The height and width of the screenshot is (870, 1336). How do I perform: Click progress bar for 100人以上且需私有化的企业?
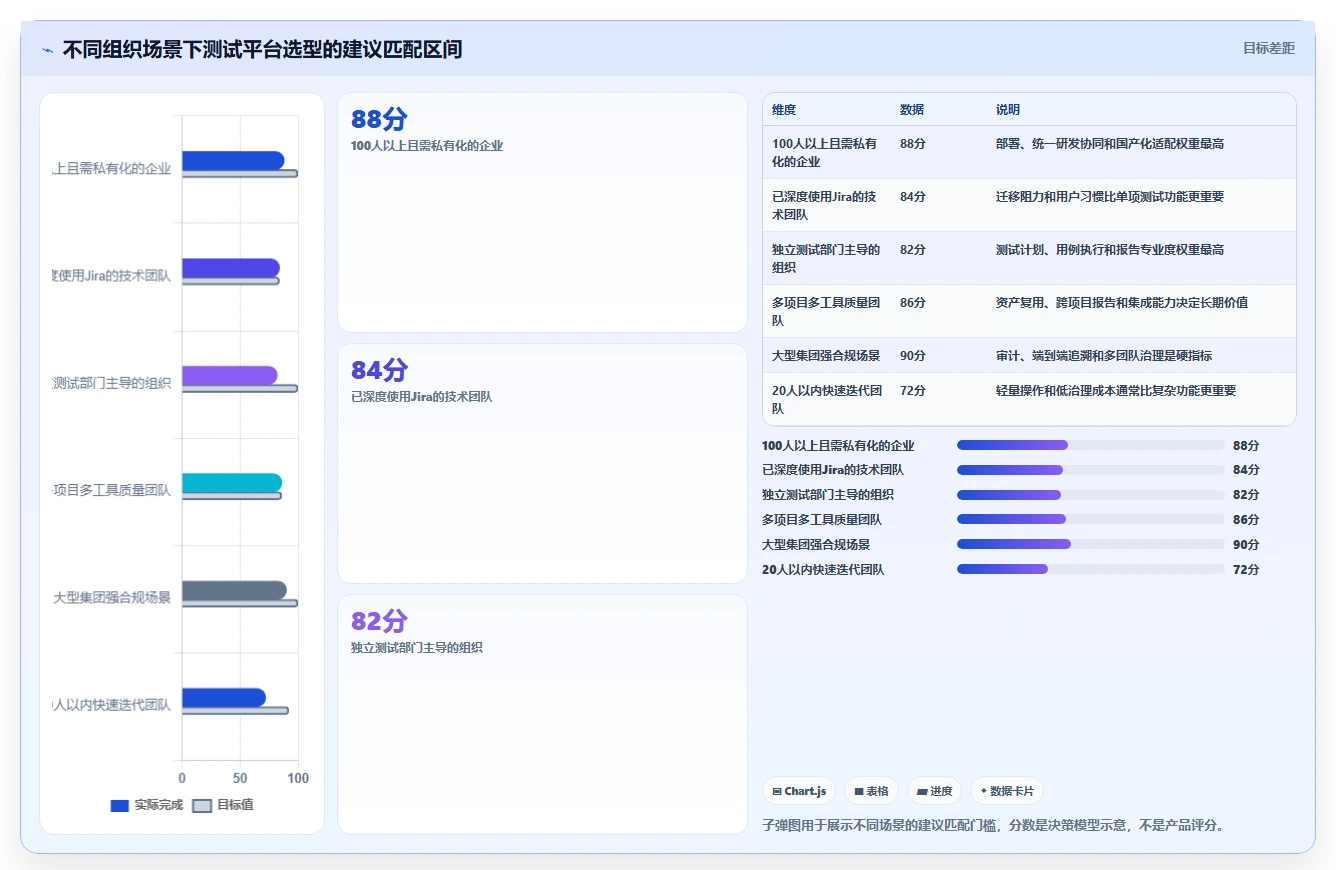[1091, 445]
